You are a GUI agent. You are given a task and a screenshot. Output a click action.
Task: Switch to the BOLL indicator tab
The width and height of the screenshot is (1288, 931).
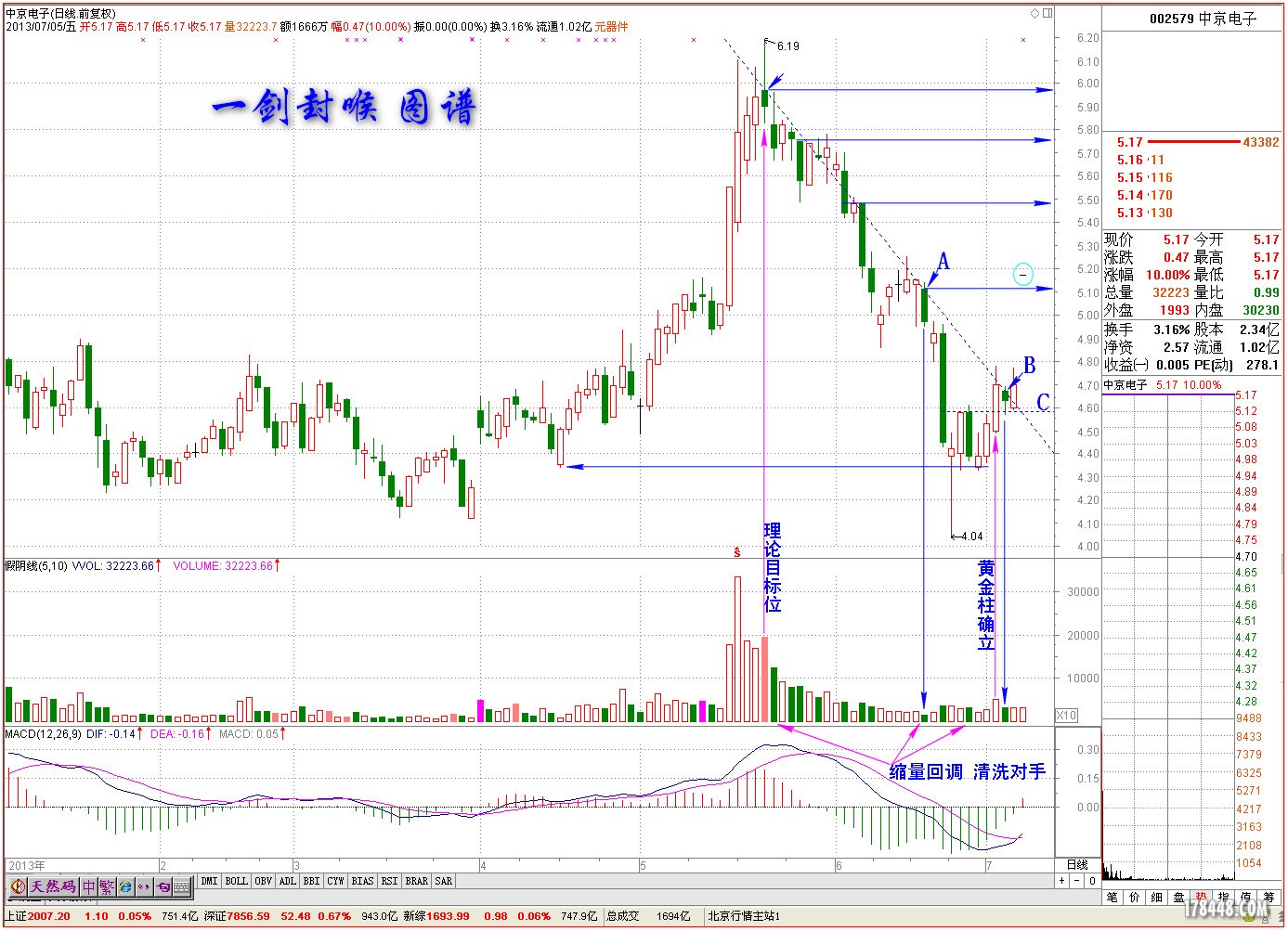coord(236,881)
